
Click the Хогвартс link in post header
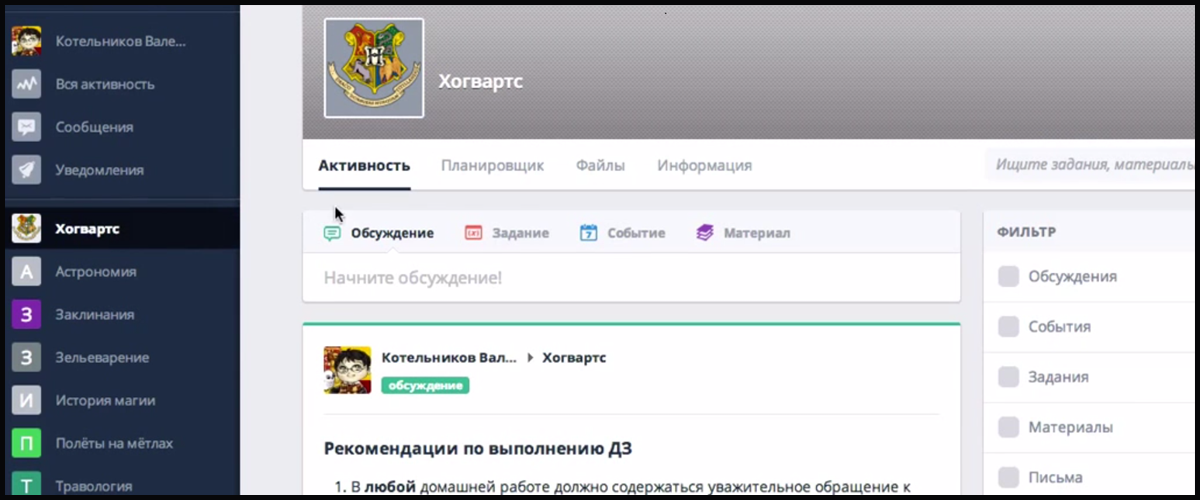[x=573, y=357]
